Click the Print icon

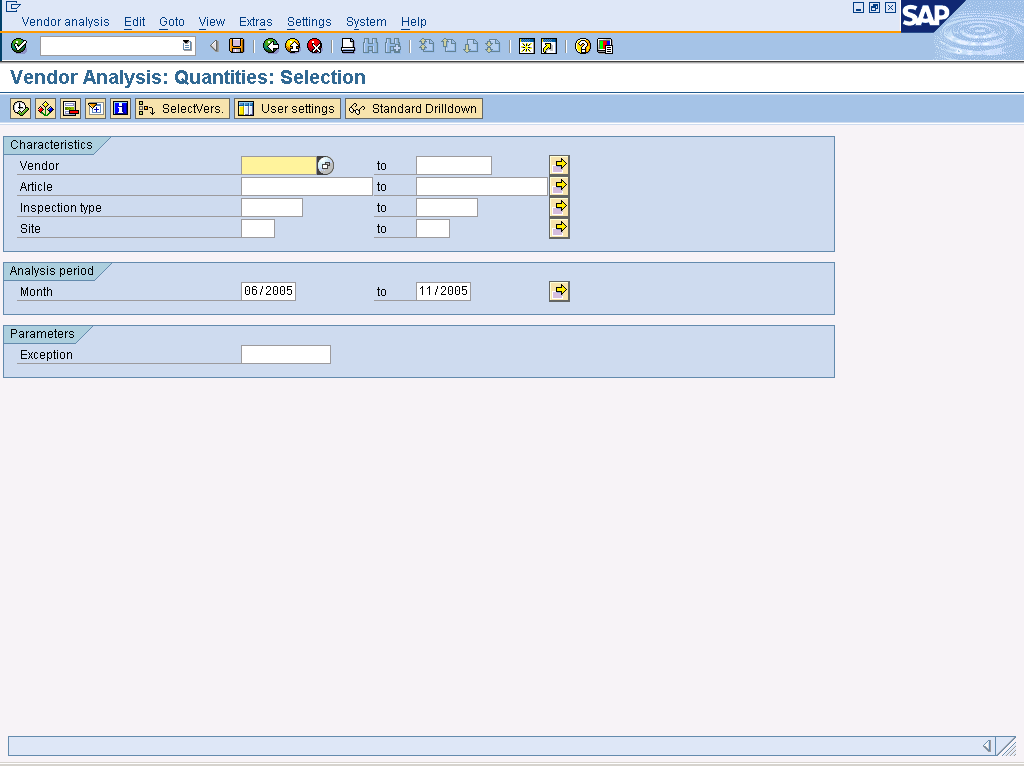click(x=348, y=46)
